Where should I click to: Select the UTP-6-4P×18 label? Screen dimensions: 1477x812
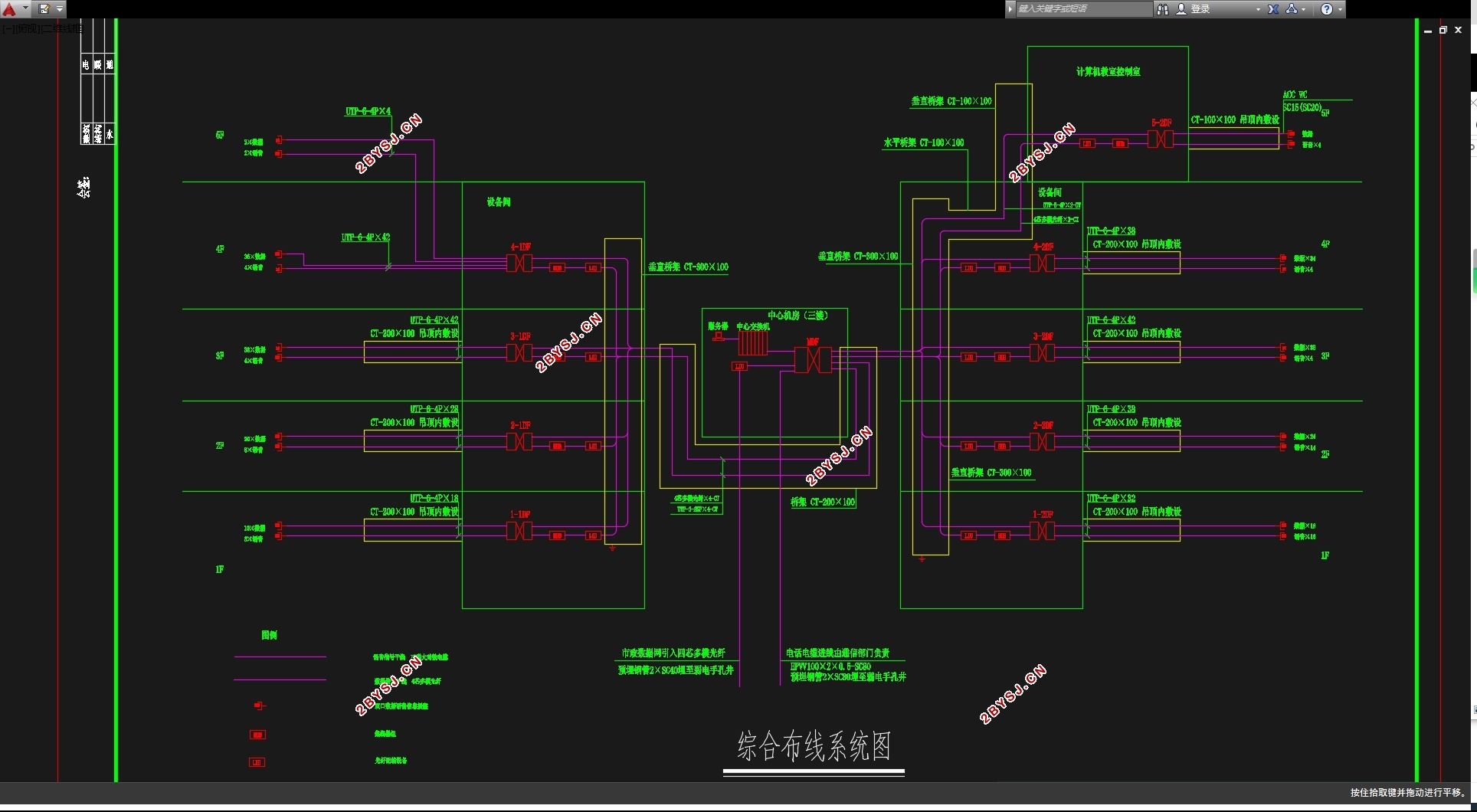tap(434, 499)
